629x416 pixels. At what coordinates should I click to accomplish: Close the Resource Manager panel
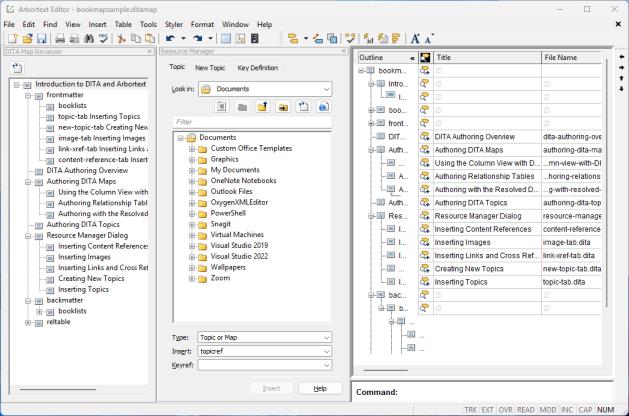(x=344, y=51)
